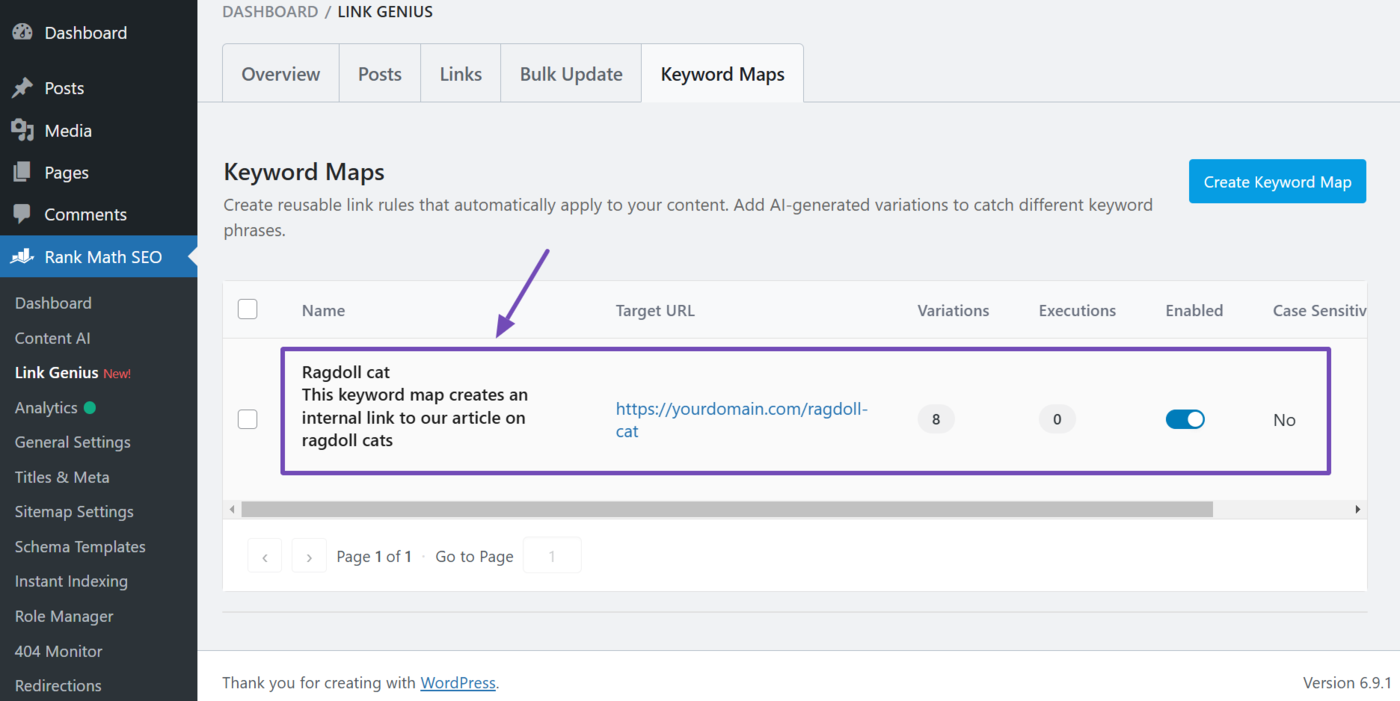Switch to the Posts tab

tap(380, 74)
